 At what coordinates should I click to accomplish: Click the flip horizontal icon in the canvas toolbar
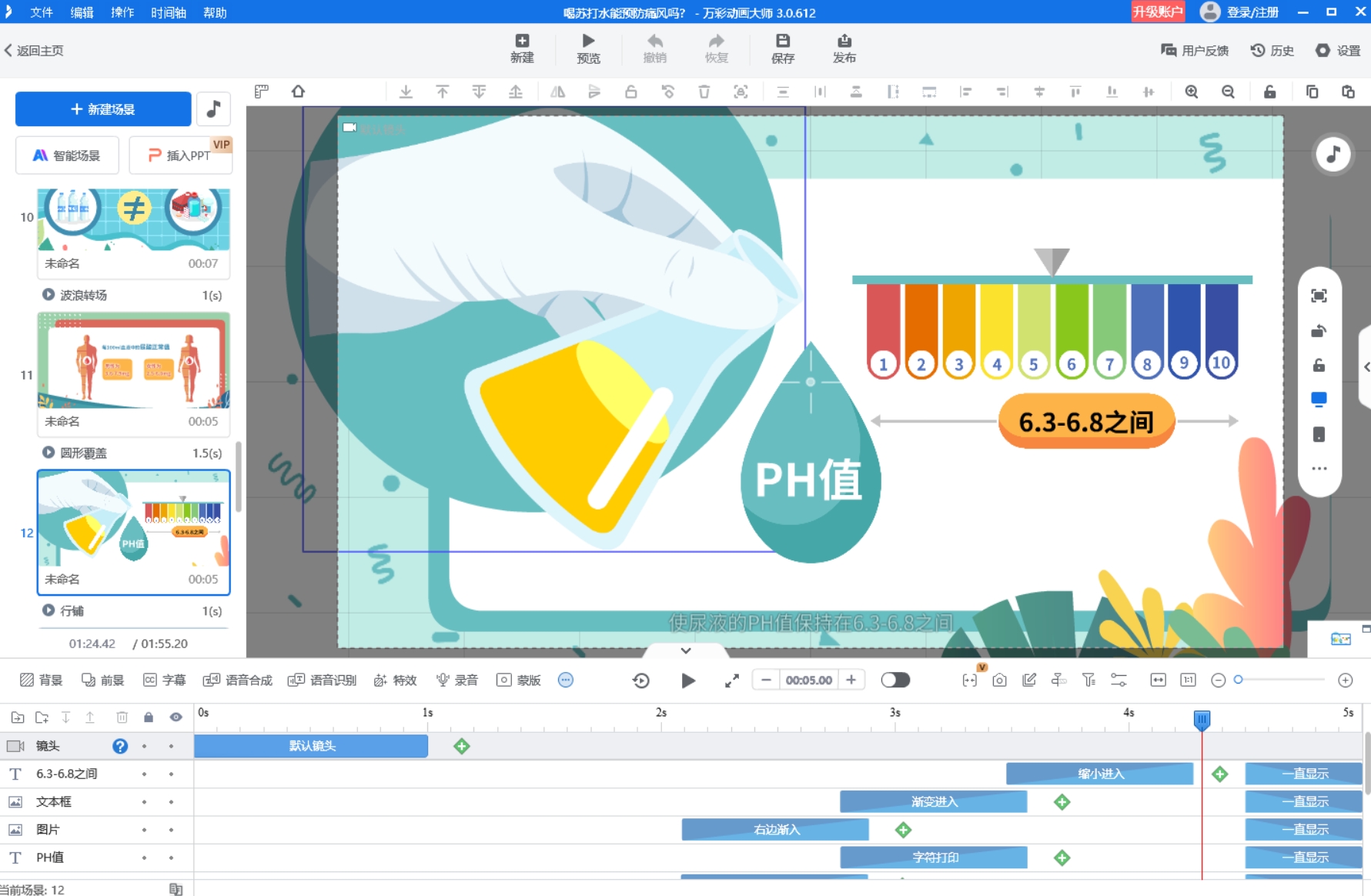coord(558,92)
